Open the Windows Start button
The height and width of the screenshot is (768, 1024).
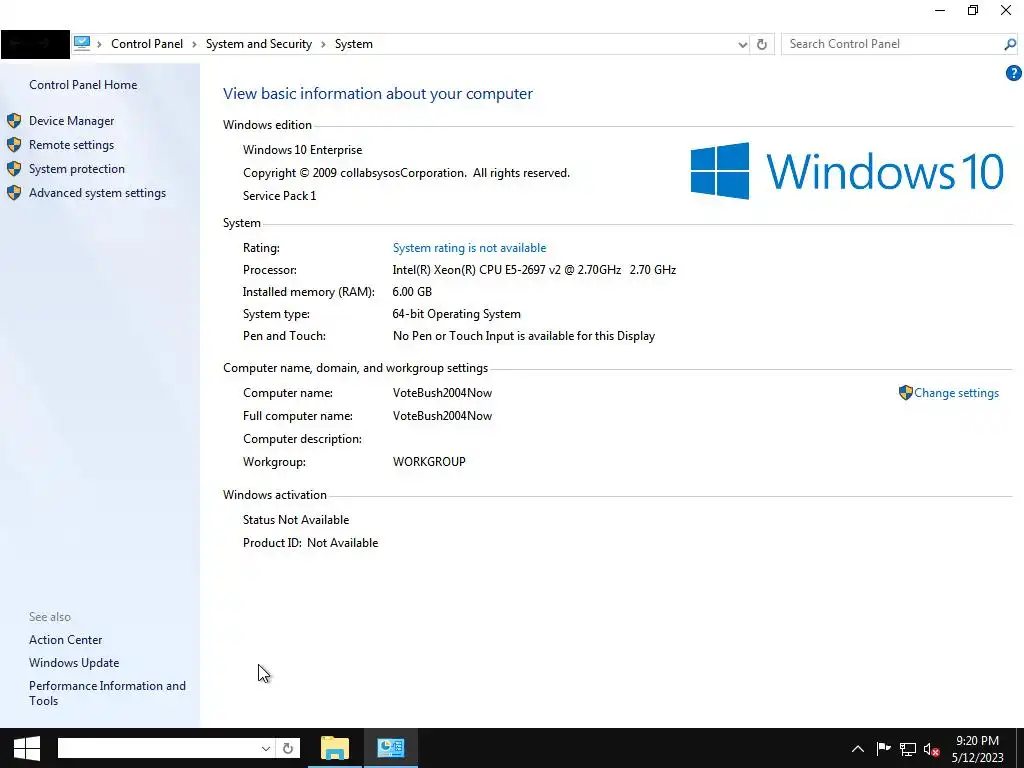point(27,748)
